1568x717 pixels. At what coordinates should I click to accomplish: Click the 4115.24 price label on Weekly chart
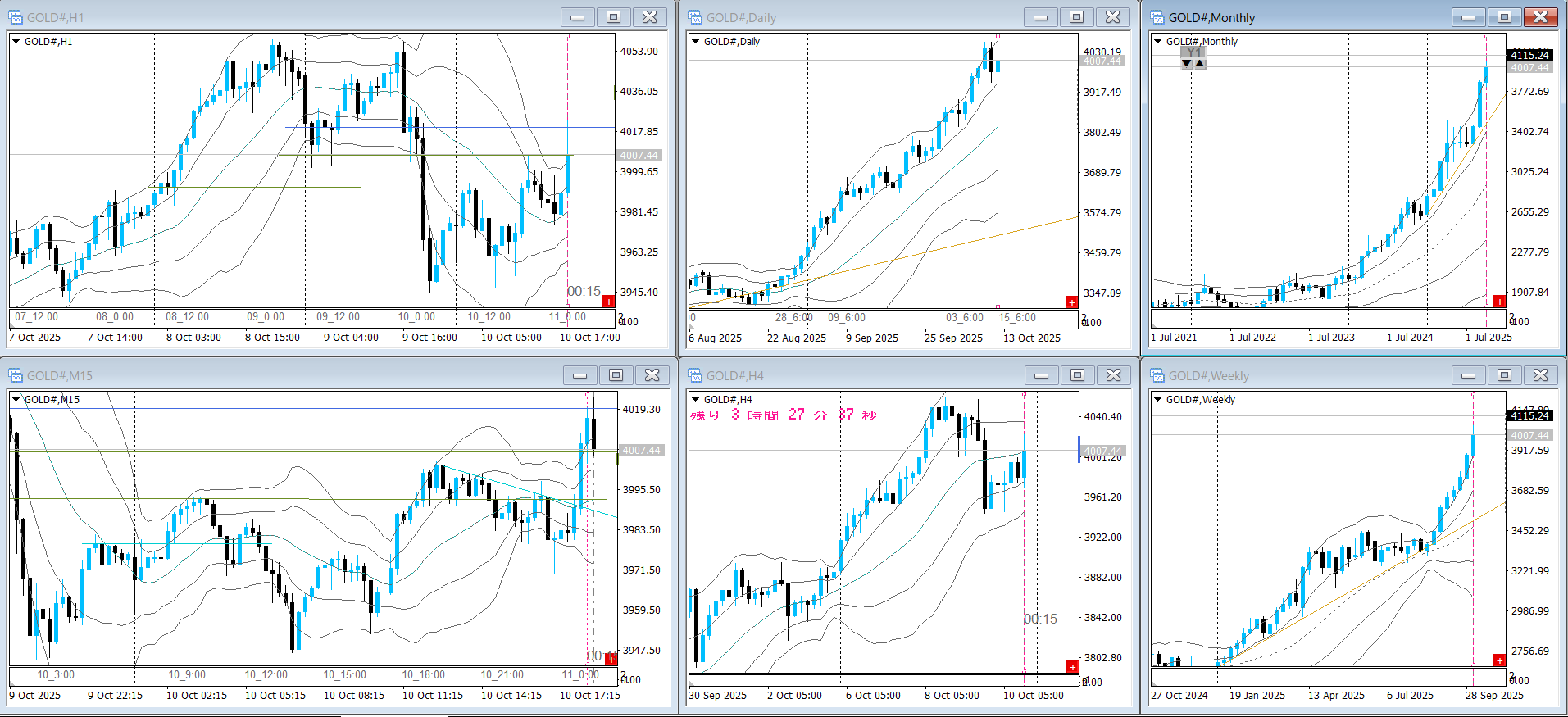pos(1529,415)
